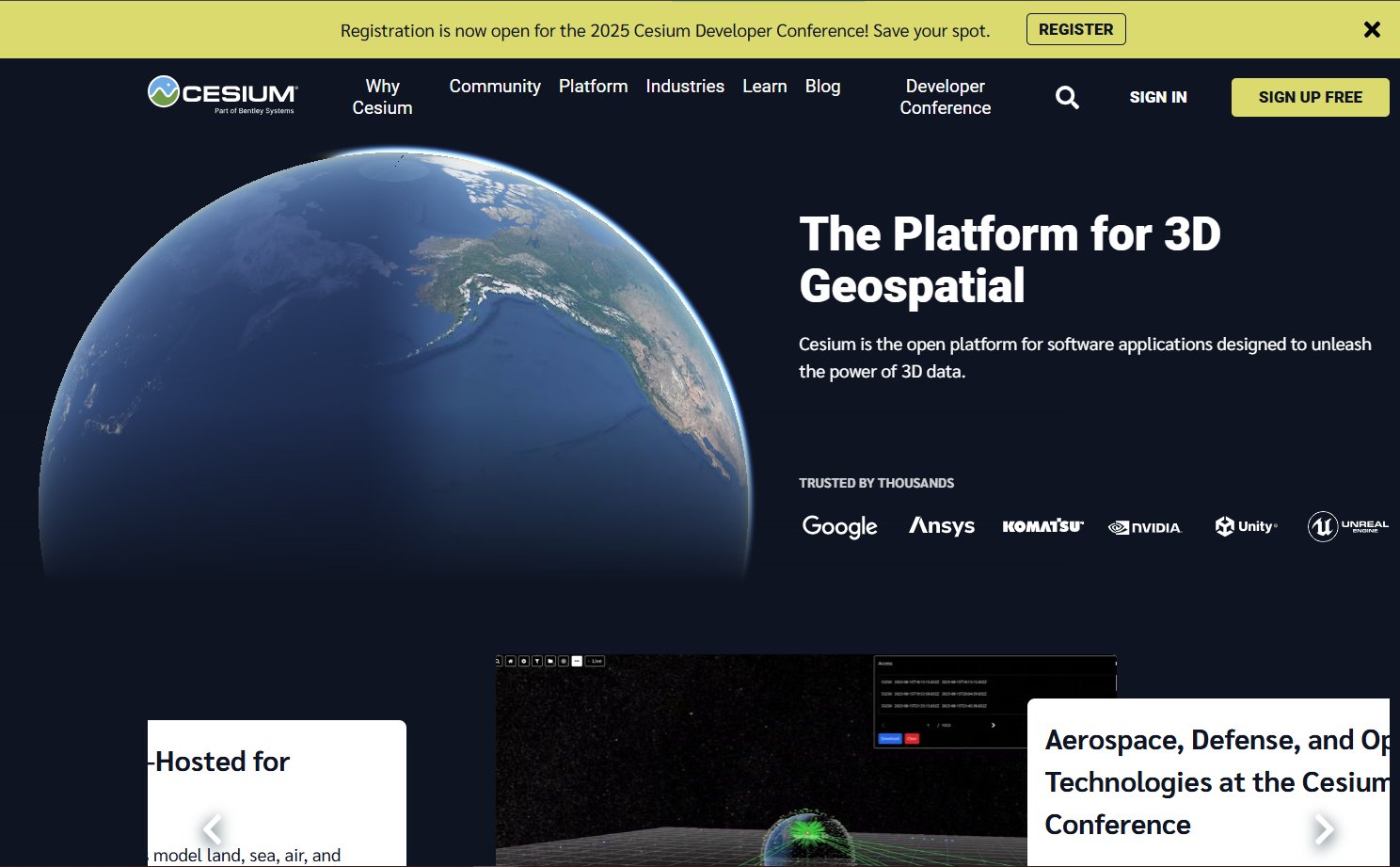Dismiss the conference banner with the X

(x=1372, y=29)
